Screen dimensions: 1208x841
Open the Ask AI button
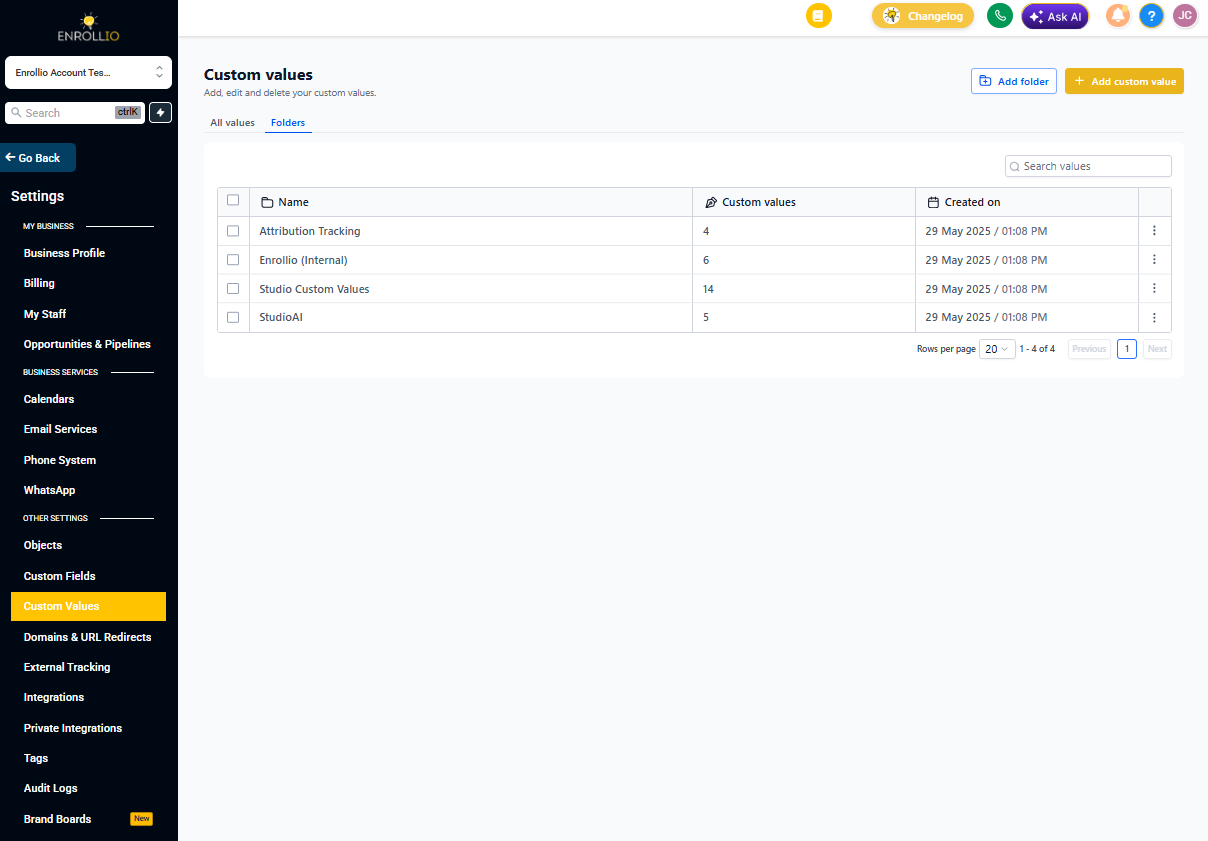pos(1055,16)
